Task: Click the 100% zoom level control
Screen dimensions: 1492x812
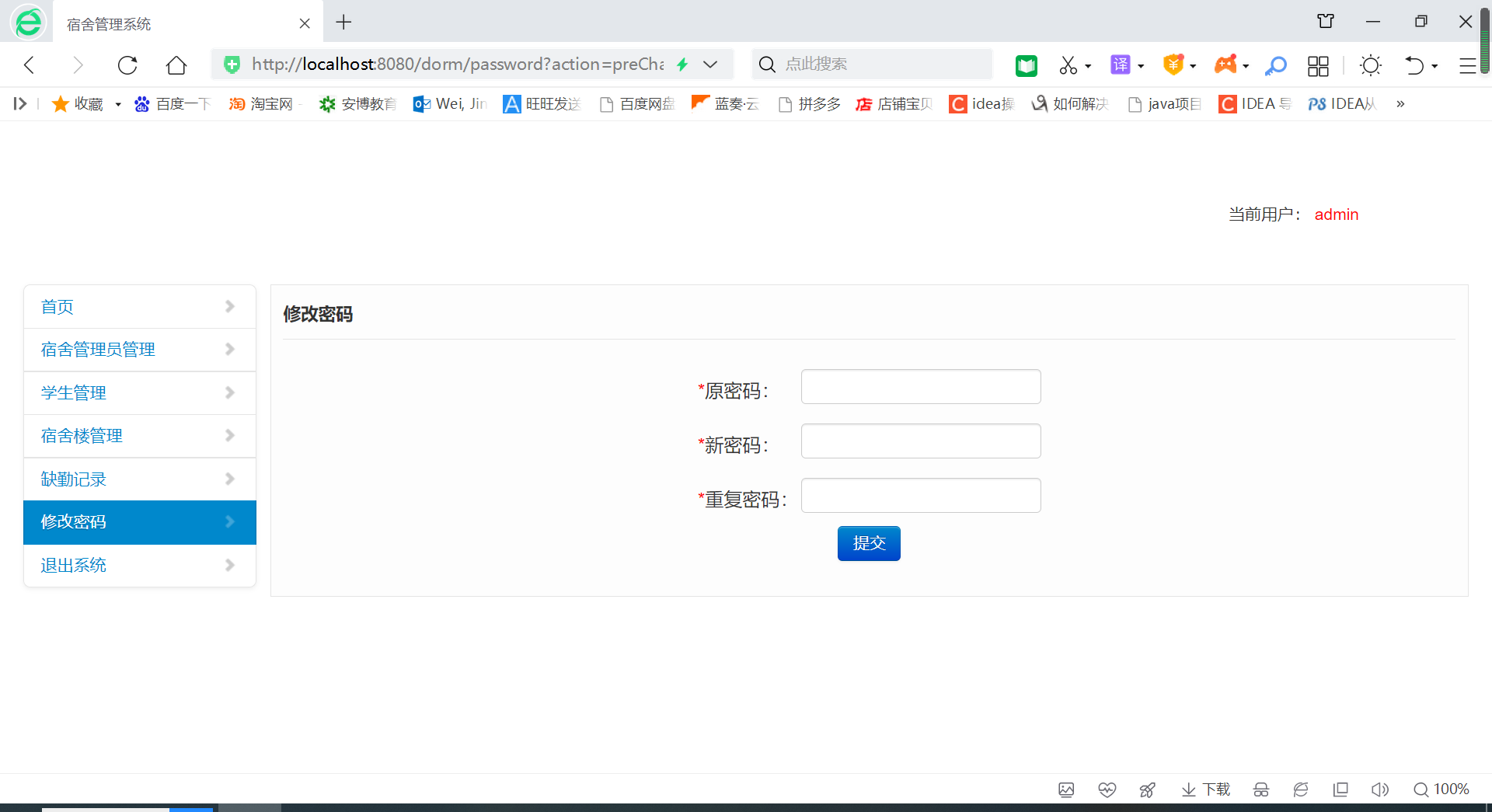Action: click(1441, 789)
